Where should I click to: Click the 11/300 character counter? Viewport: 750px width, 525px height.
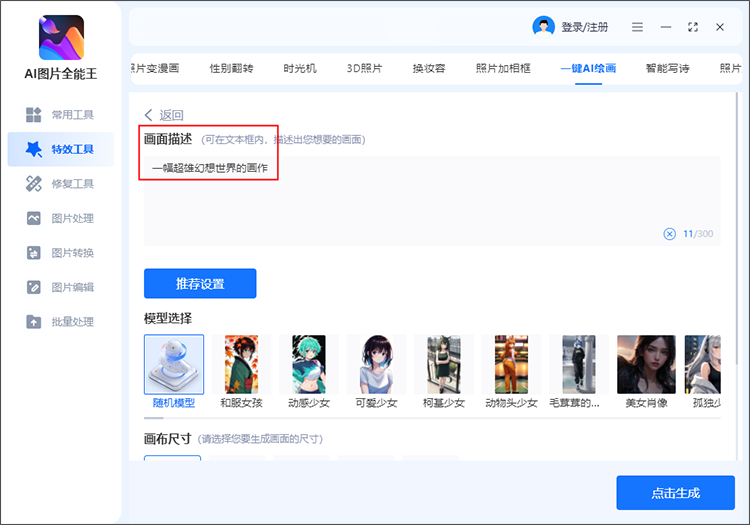click(x=698, y=234)
